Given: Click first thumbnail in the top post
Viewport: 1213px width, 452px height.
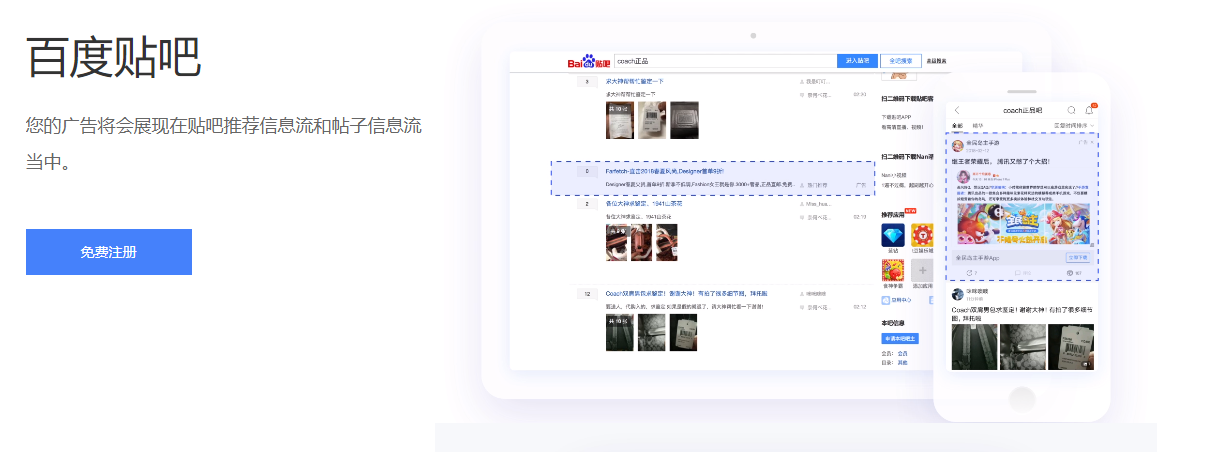Looking at the screenshot, I should pos(620,120).
